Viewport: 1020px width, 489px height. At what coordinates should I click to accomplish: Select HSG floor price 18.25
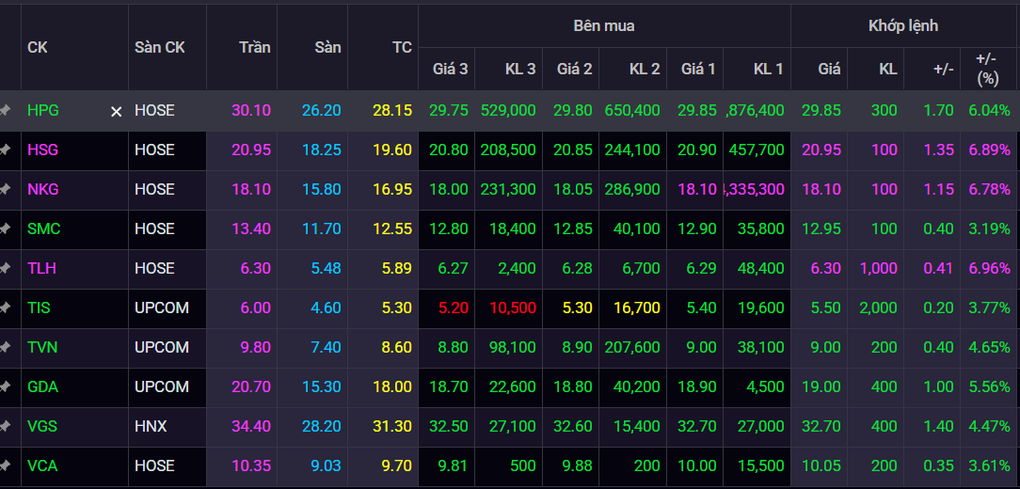tap(321, 150)
